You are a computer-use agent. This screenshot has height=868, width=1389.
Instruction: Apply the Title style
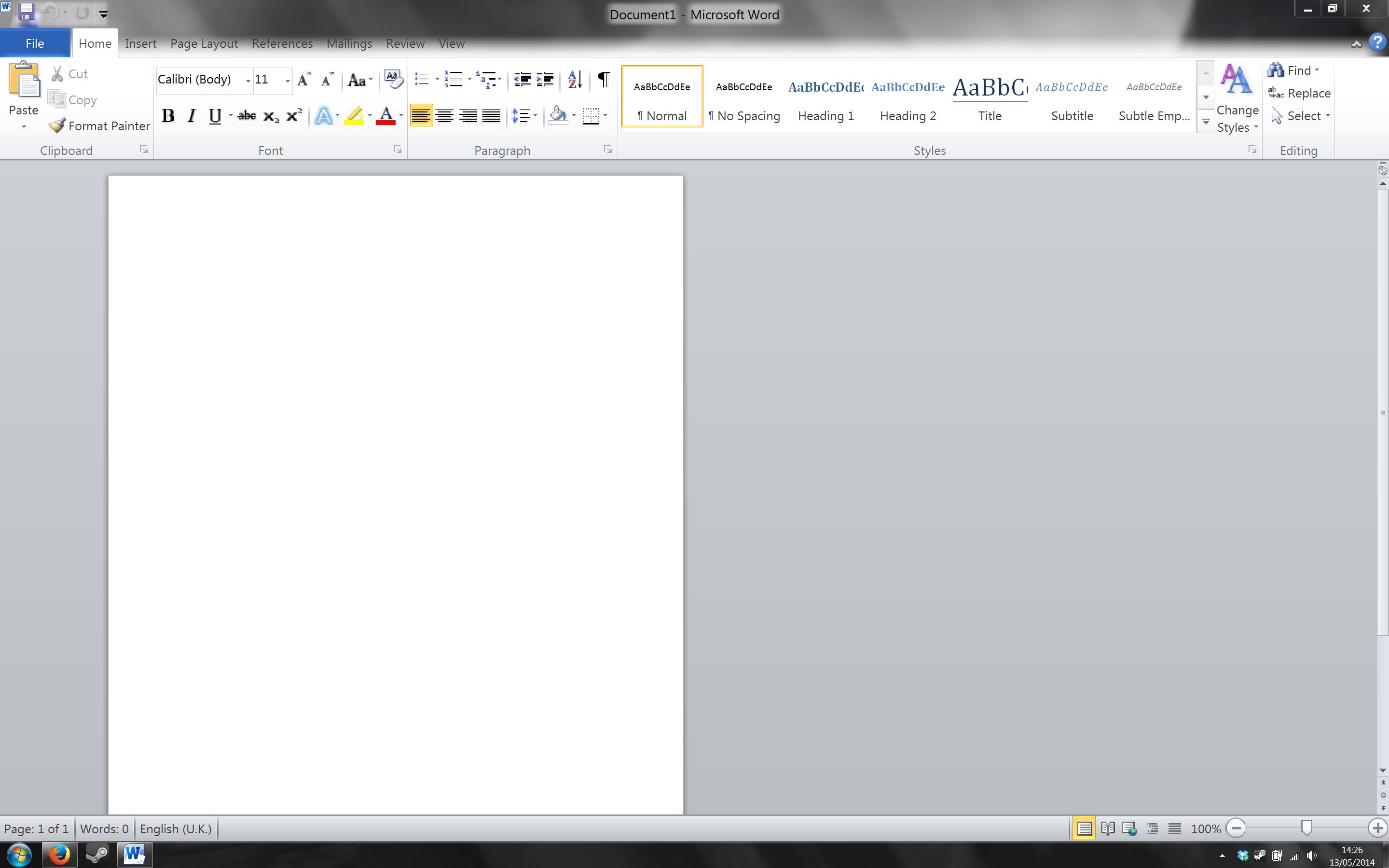(990, 96)
